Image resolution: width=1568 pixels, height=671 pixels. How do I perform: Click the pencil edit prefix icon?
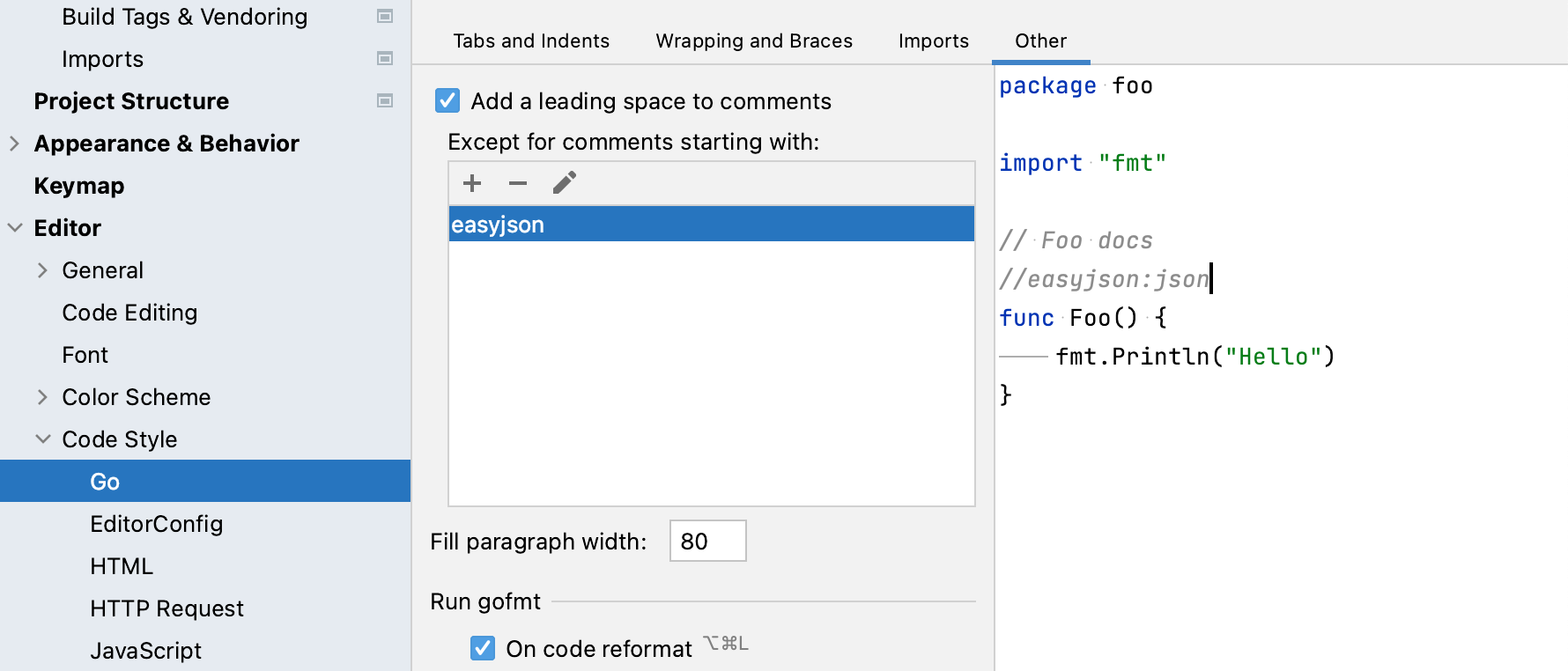(x=564, y=183)
